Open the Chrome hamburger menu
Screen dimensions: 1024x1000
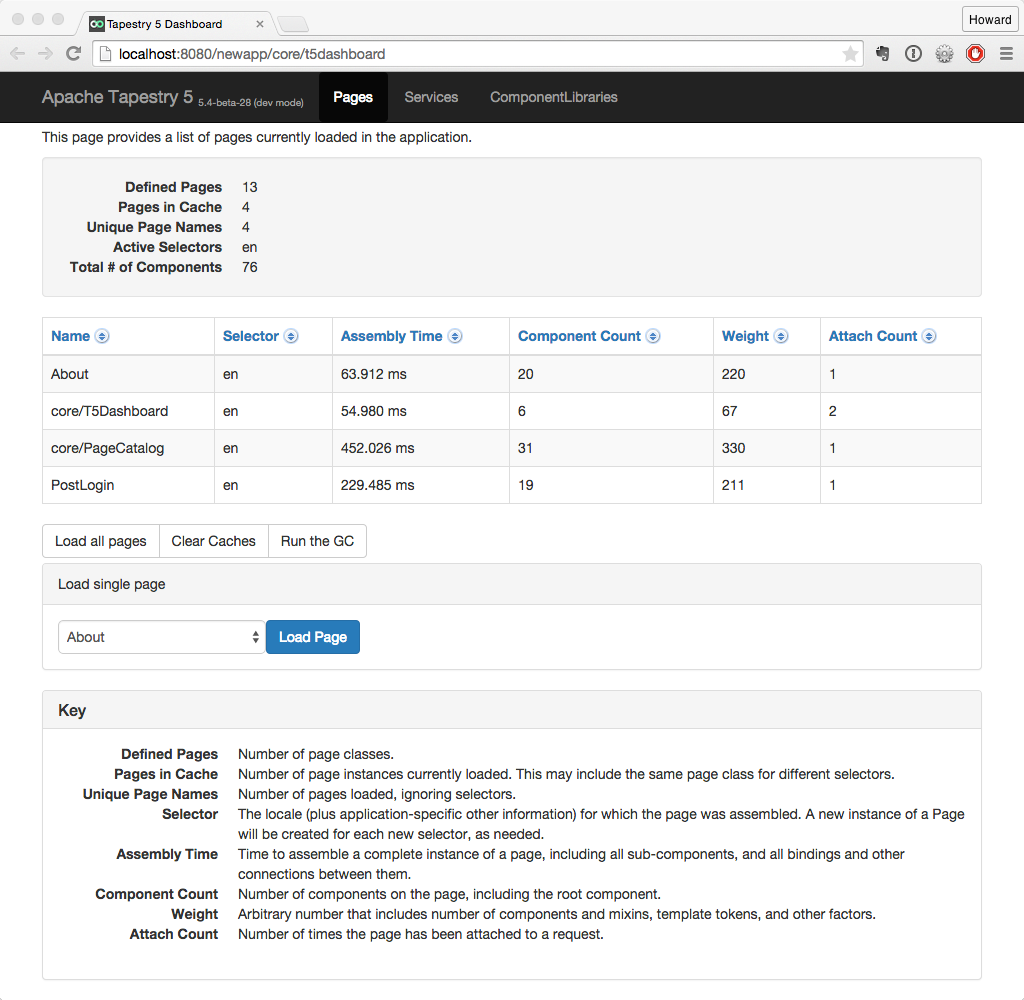1005,54
